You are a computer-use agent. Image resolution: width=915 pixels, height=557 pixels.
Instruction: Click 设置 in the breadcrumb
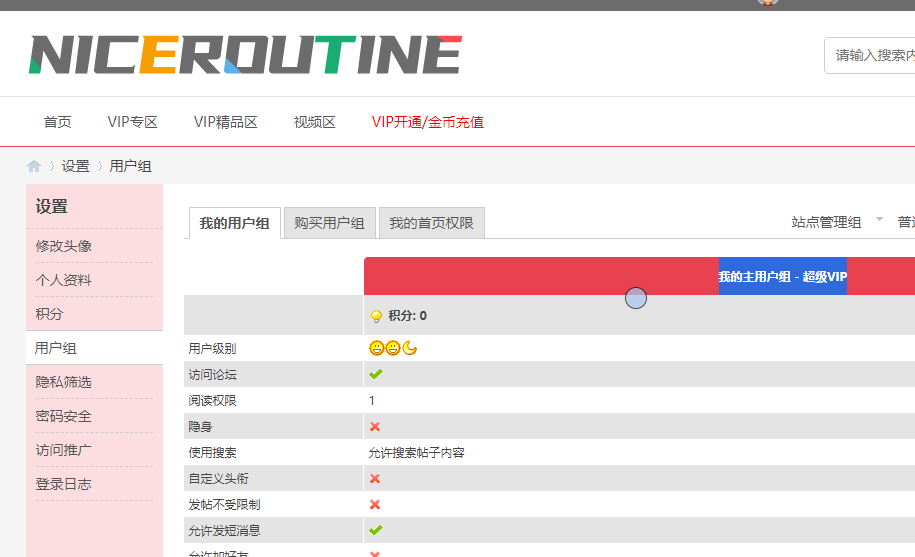pyautogui.click(x=76, y=166)
